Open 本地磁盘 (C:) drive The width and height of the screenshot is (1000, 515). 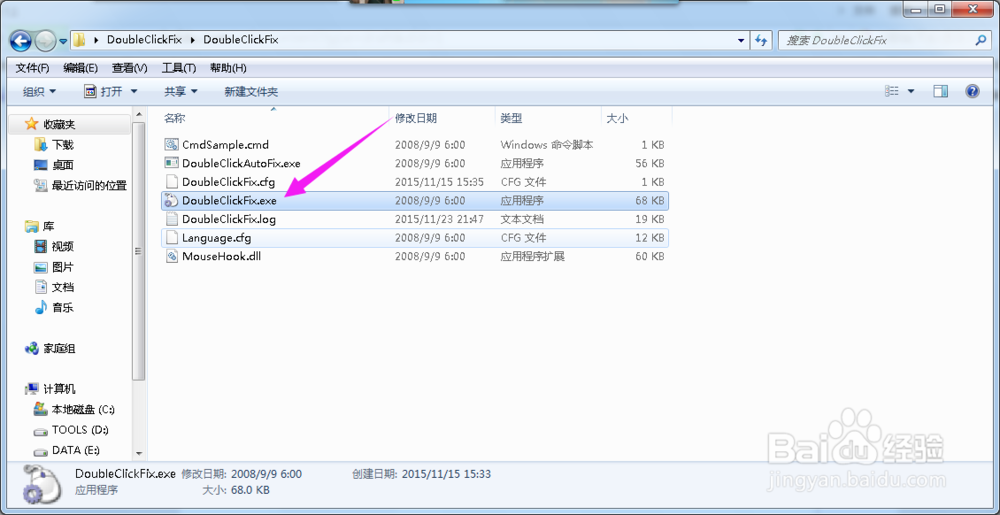click(83, 409)
